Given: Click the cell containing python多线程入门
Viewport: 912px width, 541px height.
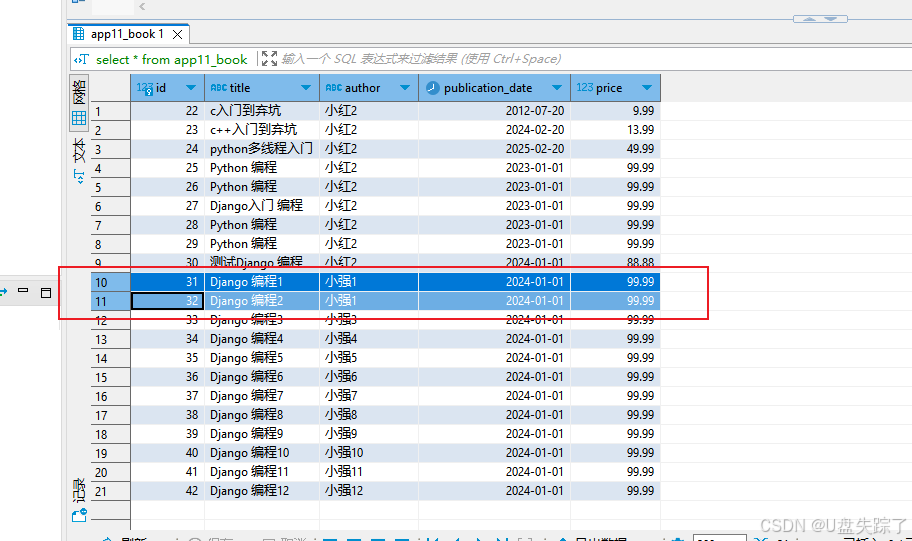Looking at the screenshot, I should coord(261,149).
